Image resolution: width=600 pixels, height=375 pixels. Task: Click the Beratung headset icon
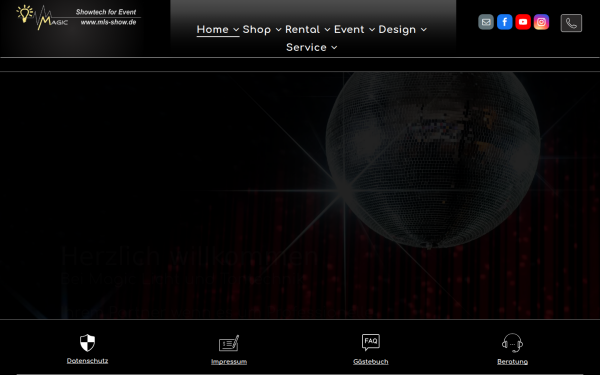click(x=512, y=343)
